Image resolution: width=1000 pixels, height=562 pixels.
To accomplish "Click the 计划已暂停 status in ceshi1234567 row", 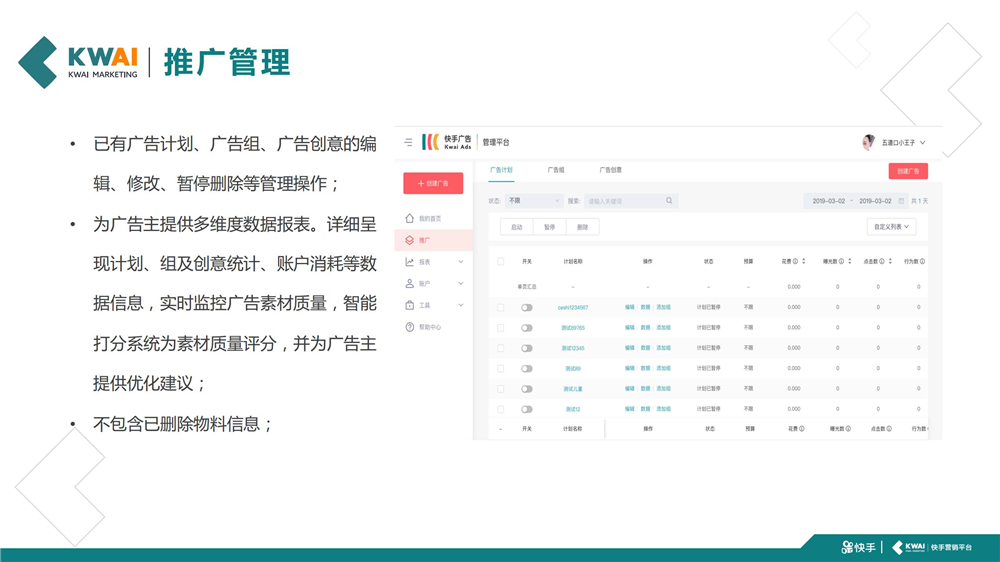I will coord(709,307).
